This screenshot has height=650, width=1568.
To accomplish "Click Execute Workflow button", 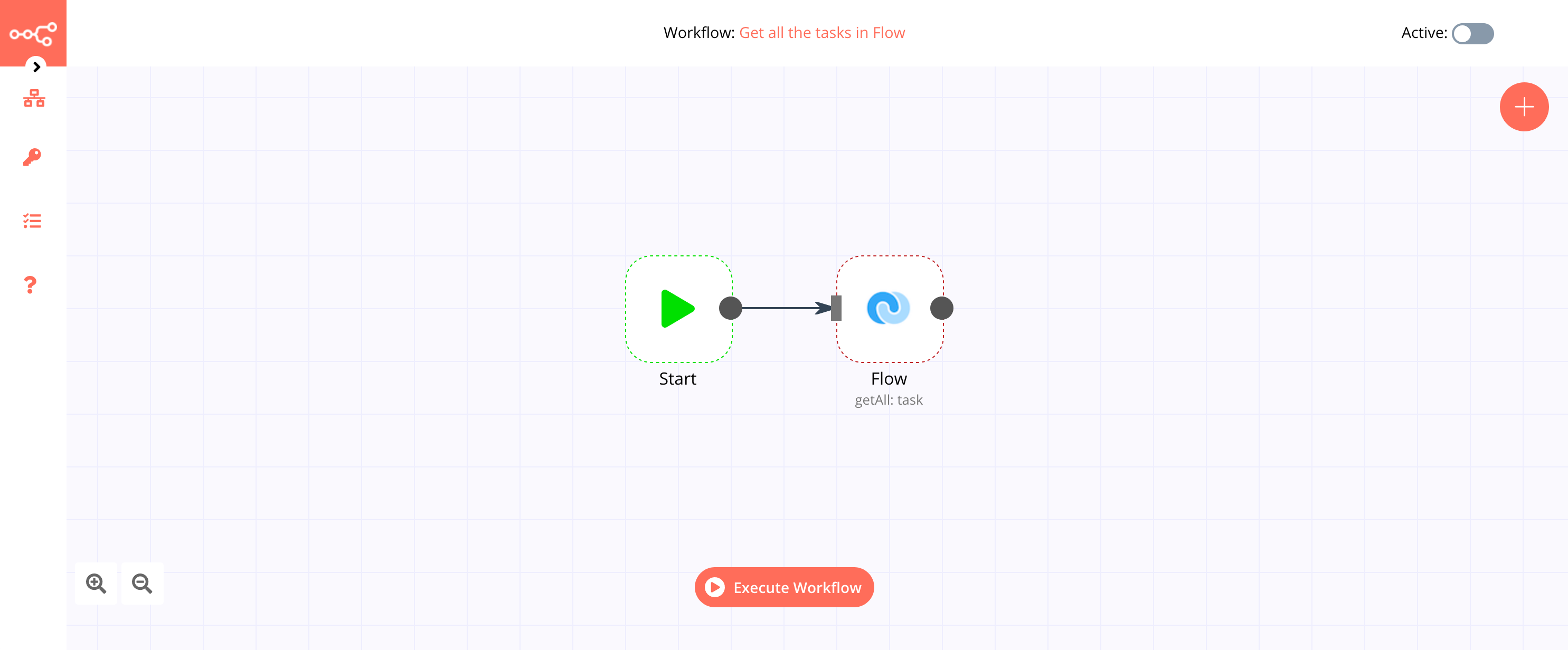I will (x=784, y=587).
